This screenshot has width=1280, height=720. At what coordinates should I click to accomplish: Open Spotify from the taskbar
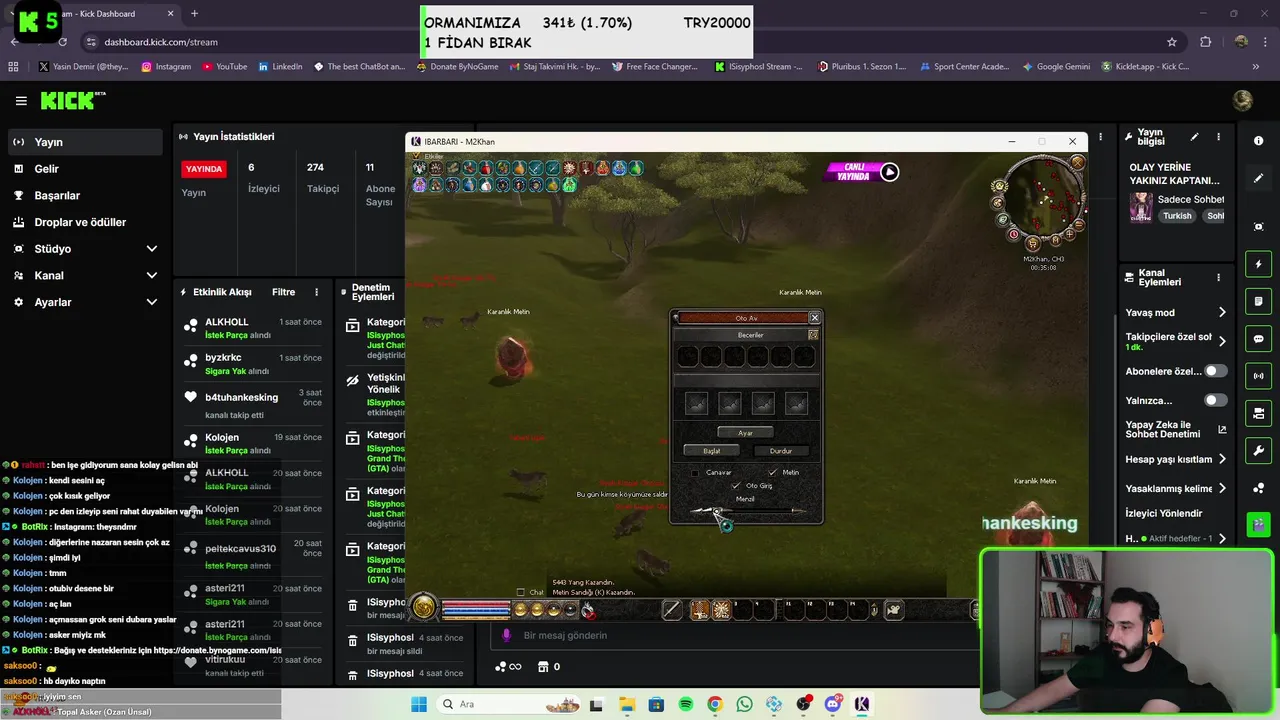click(x=686, y=704)
